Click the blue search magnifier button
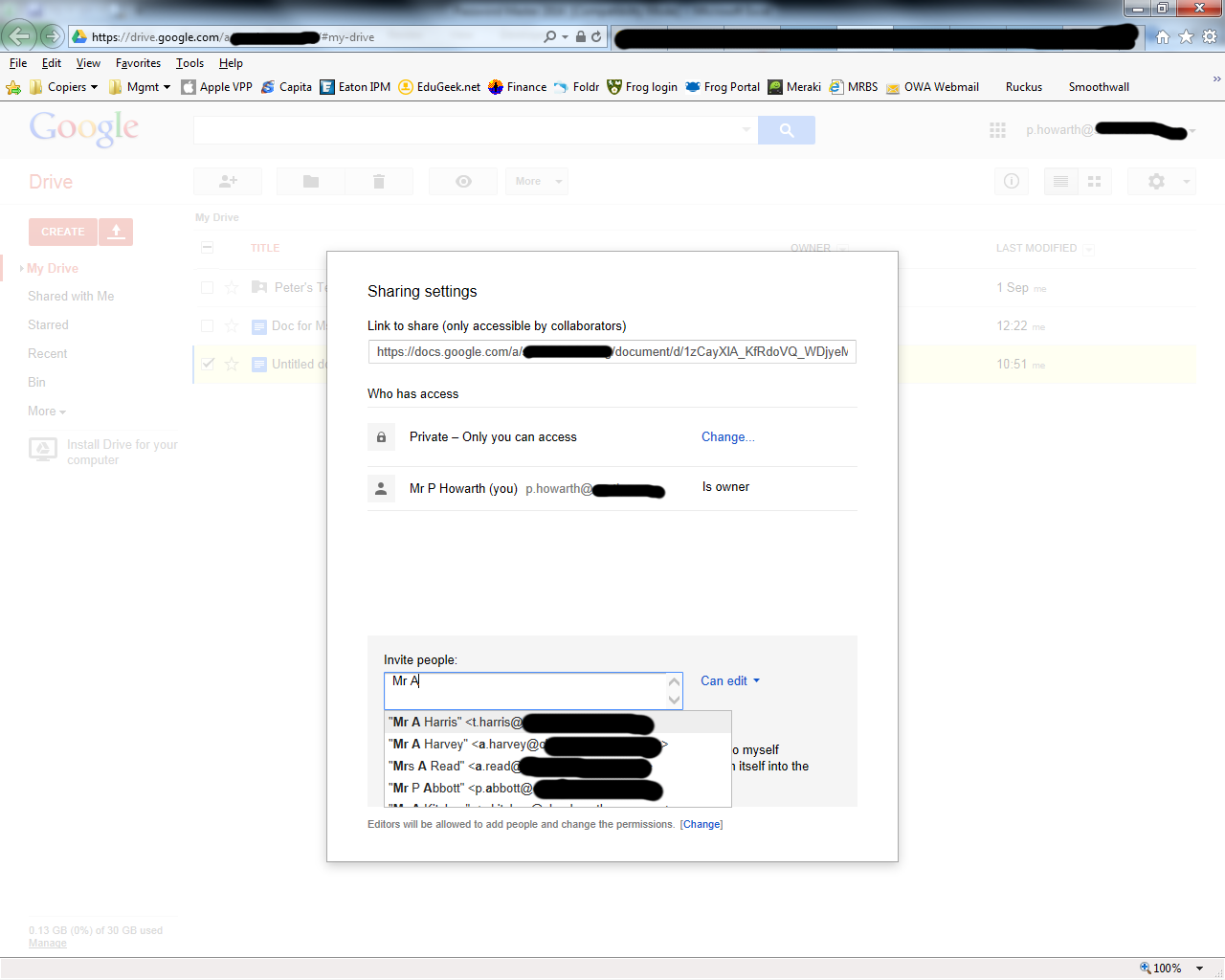 click(x=787, y=130)
